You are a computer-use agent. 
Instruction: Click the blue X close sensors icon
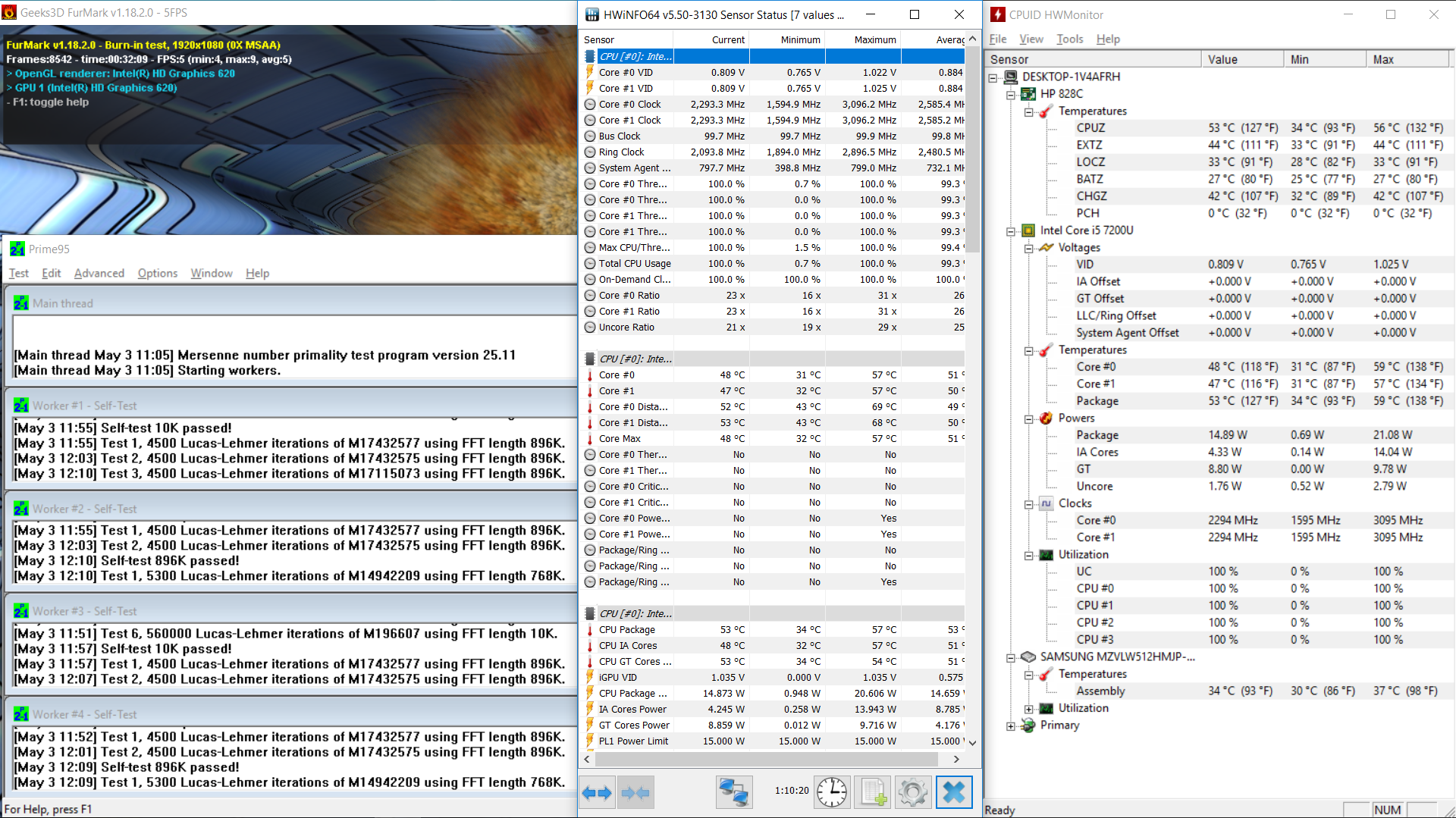953,793
